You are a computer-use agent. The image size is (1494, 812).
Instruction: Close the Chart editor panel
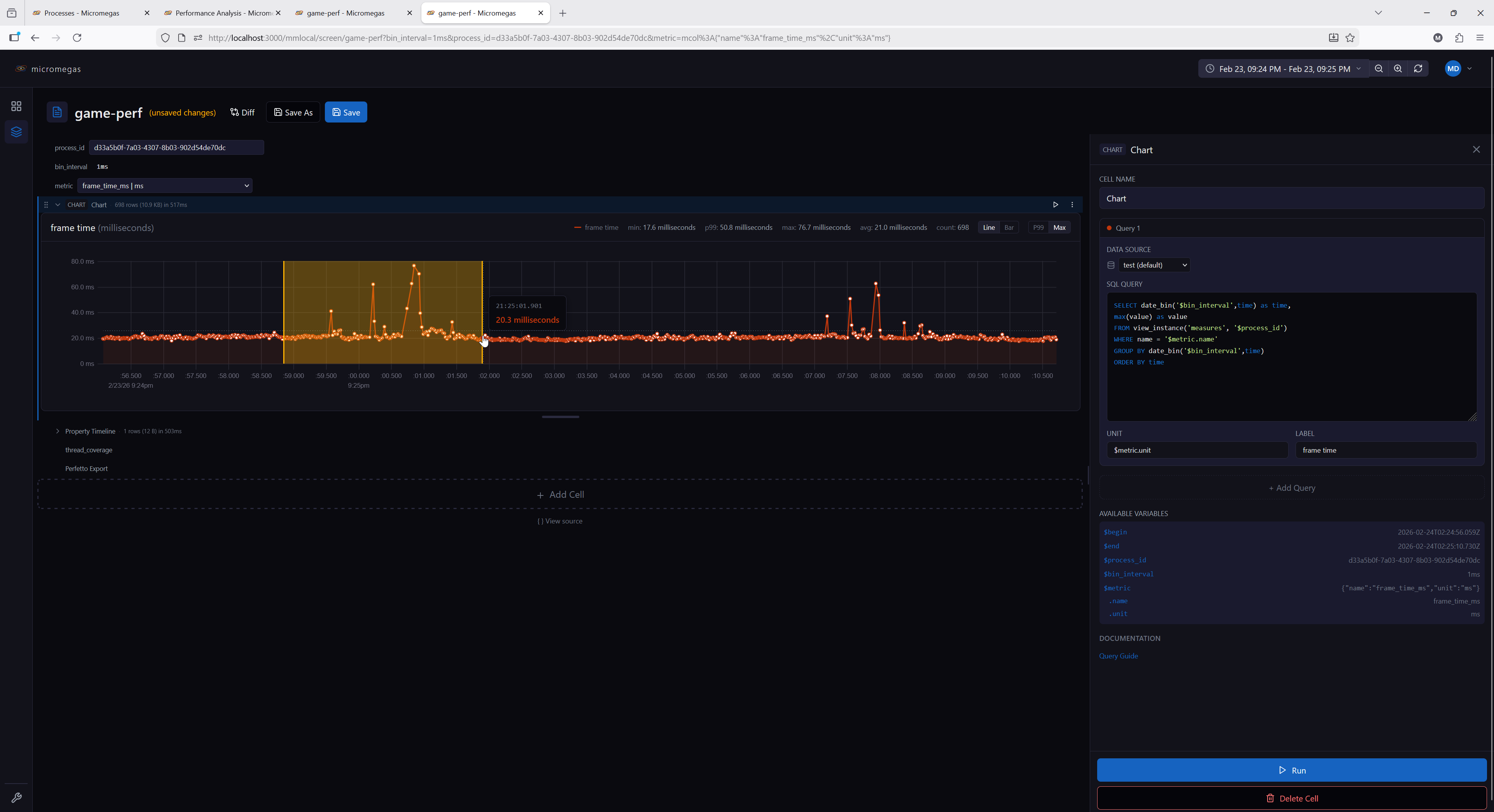tap(1476, 150)
